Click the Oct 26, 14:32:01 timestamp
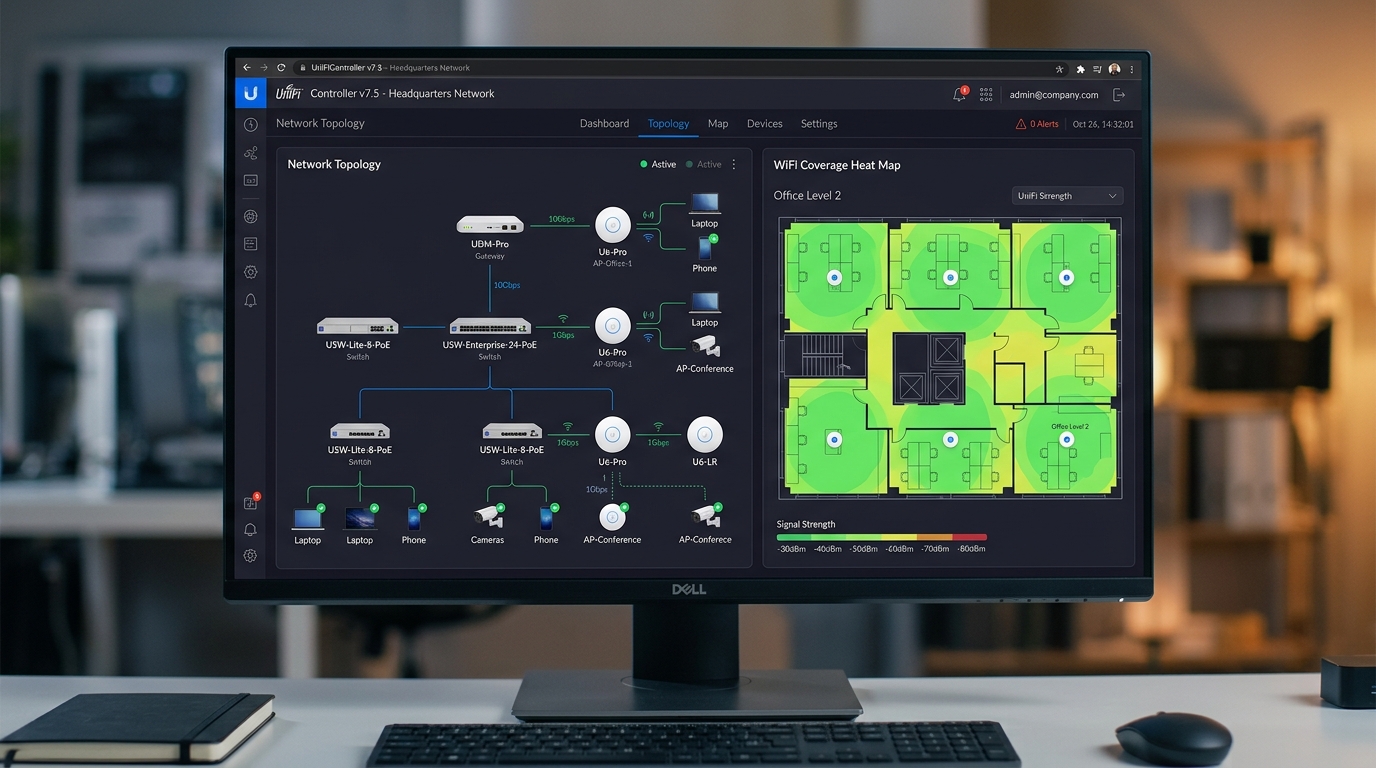Image resolution: width=1376 pixels, height=768 pixels. [1103, 124]
